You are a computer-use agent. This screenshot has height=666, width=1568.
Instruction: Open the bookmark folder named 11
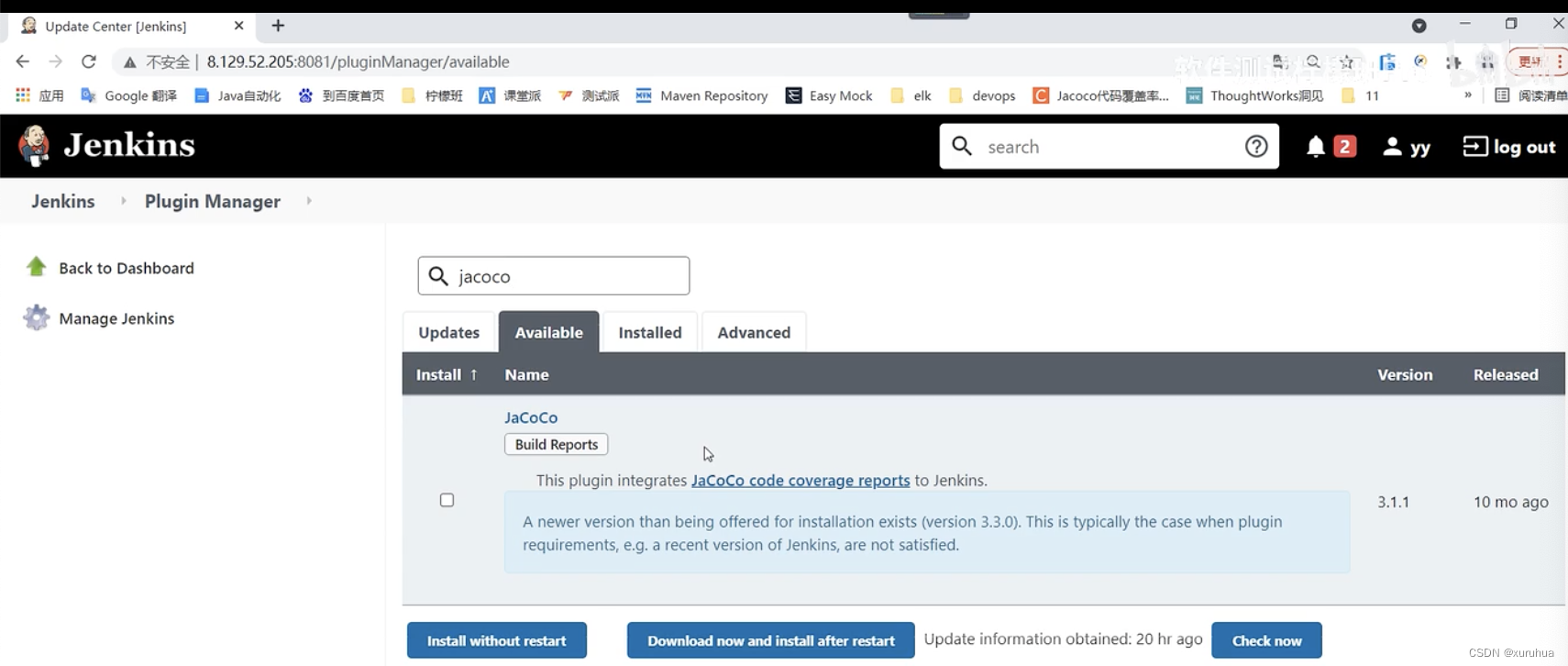tap(1360, 95)
